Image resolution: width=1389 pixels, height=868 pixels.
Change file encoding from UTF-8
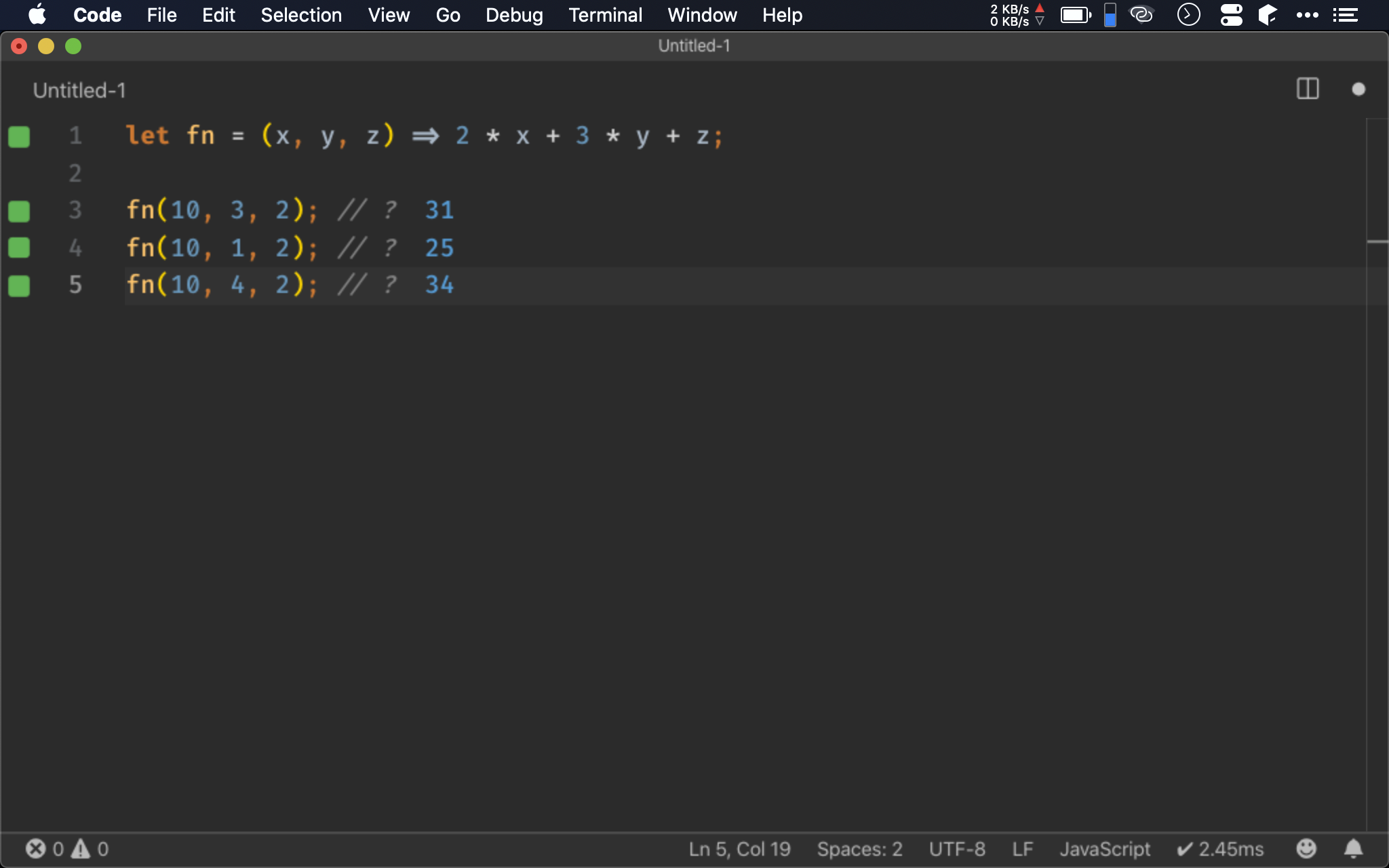(956, 848)
